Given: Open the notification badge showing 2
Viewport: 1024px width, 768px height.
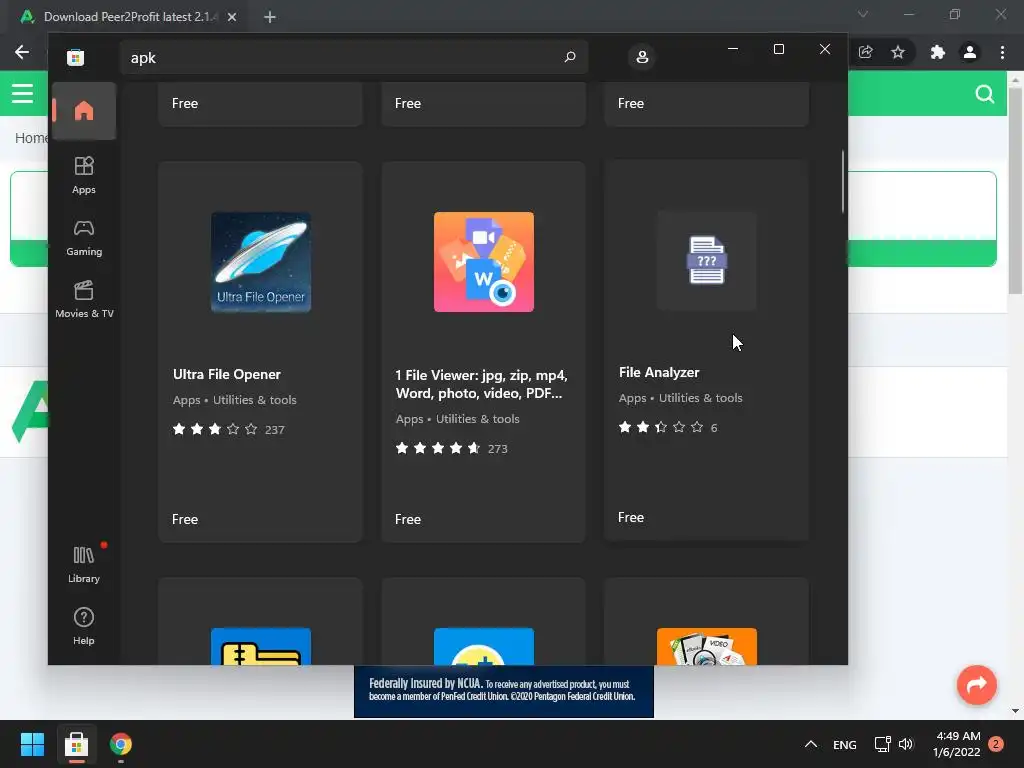Looking at the screenshot, I should click(996, 744).
